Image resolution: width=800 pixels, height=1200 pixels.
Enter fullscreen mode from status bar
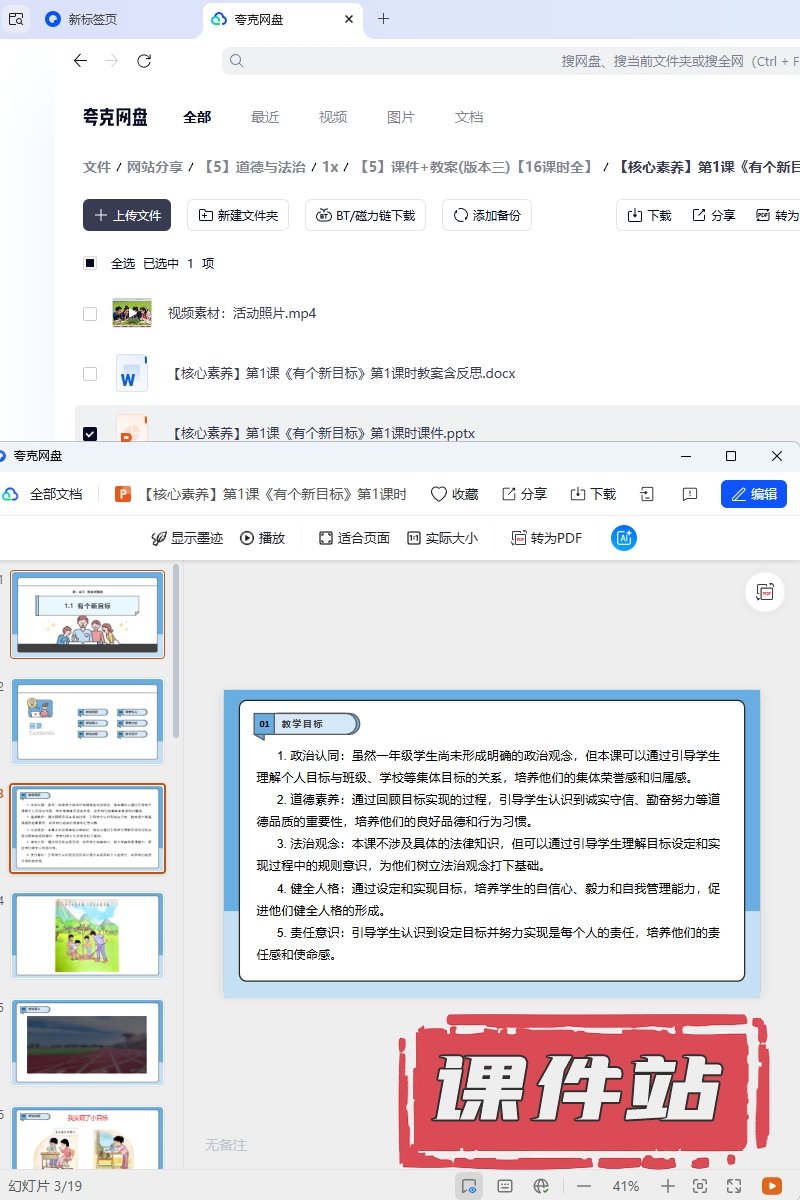tap(733, 1186)
